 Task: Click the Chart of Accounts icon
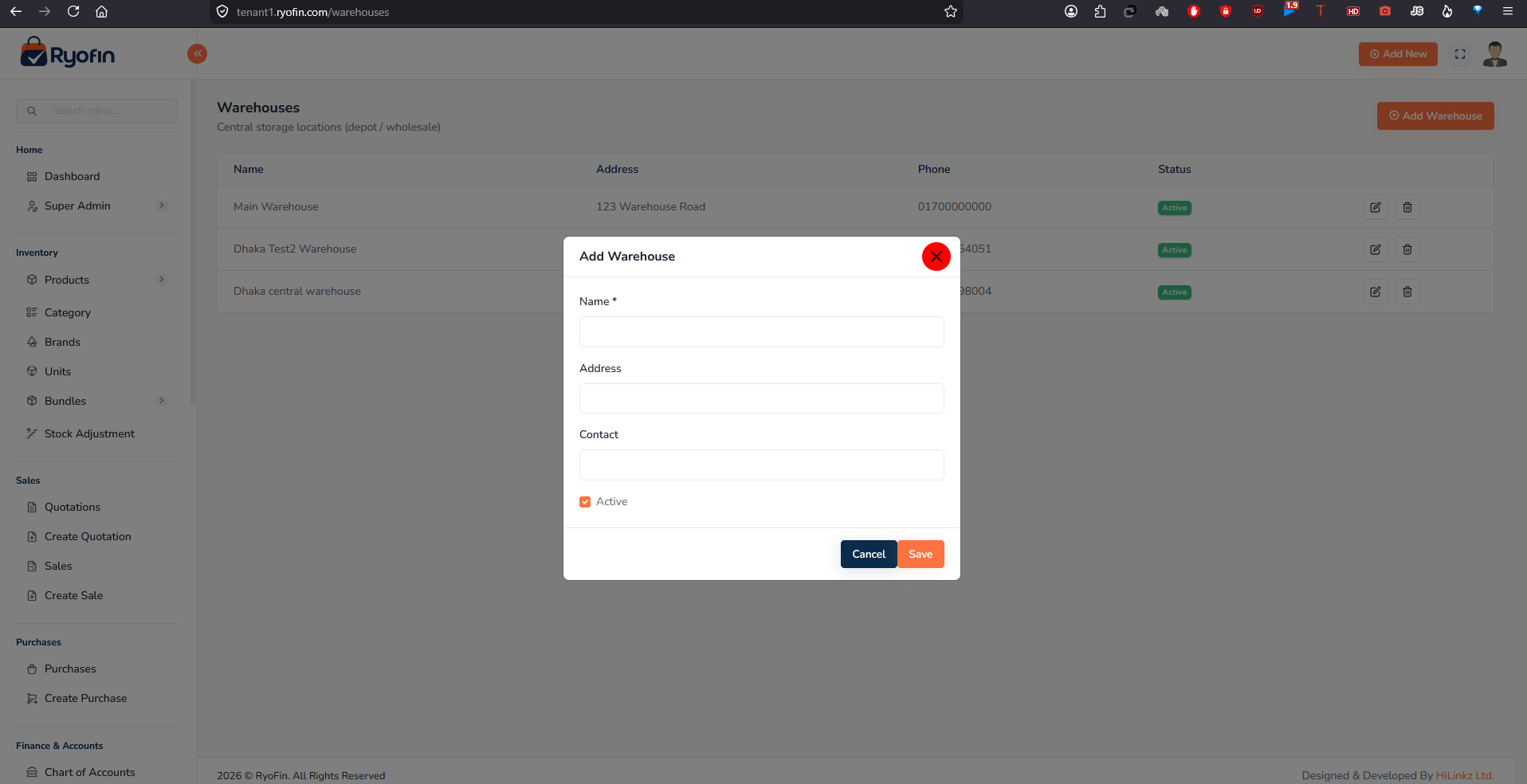coord(32,772)
